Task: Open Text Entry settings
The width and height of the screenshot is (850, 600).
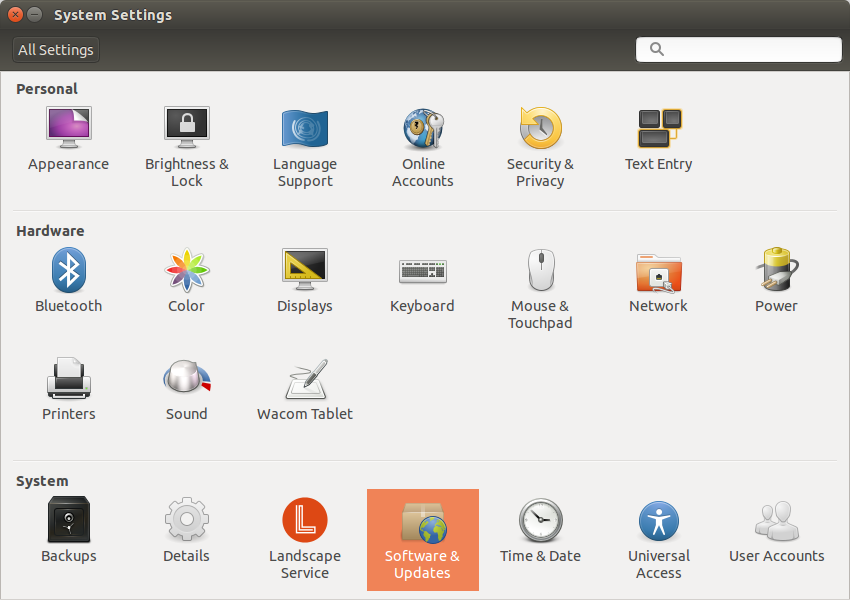Action: [659, 139]
